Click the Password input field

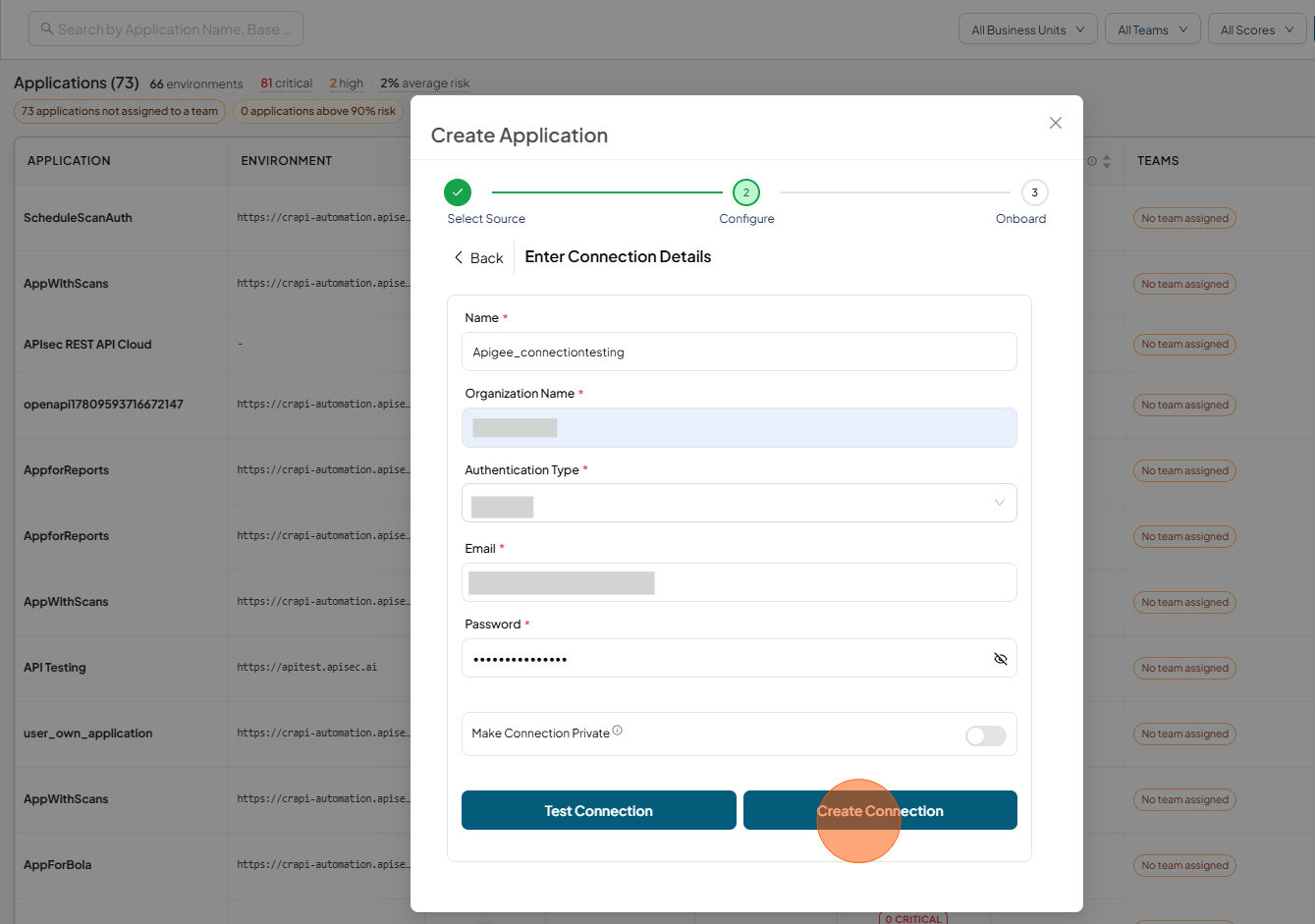coord(740,658)
